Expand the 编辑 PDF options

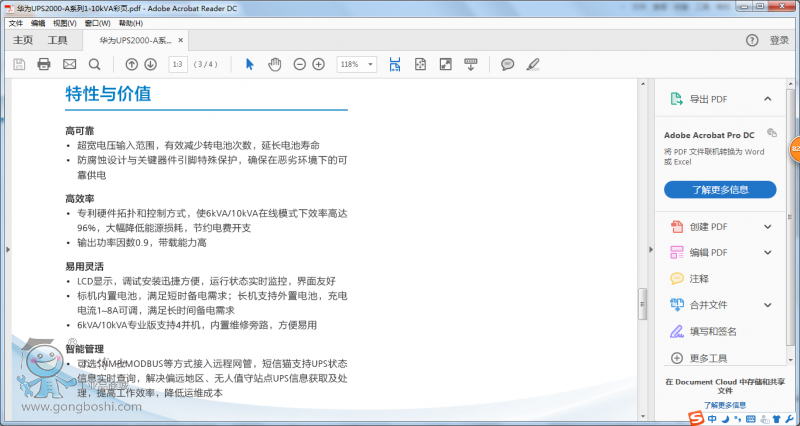[767, 253]
